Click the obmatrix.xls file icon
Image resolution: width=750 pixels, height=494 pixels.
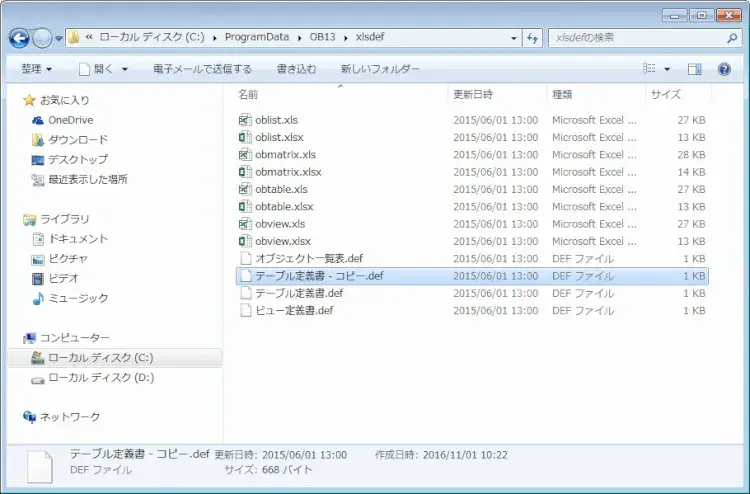245,154
